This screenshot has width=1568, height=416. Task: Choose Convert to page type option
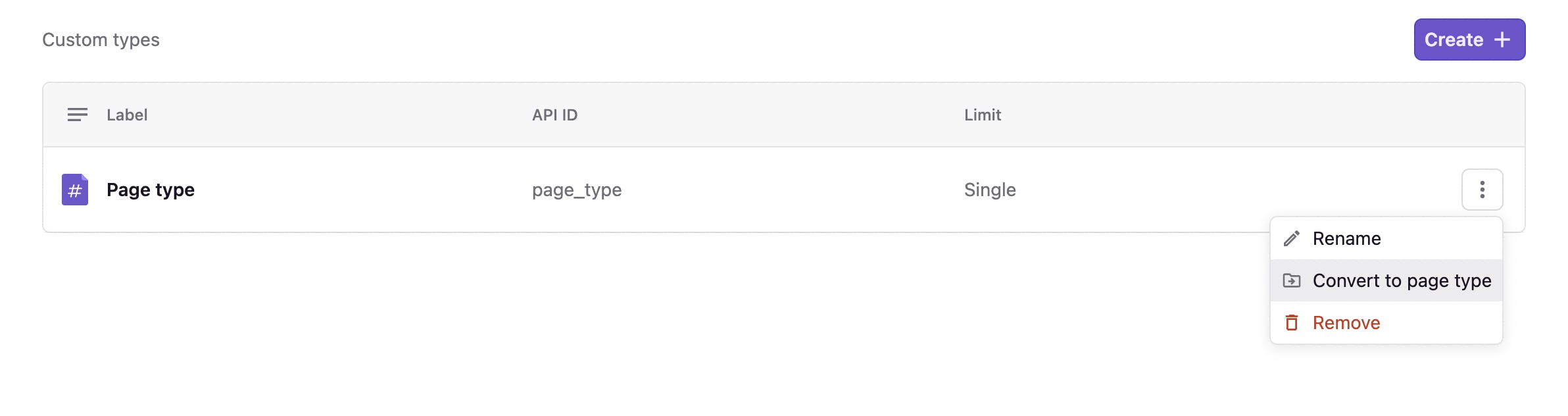(1402, 280)
